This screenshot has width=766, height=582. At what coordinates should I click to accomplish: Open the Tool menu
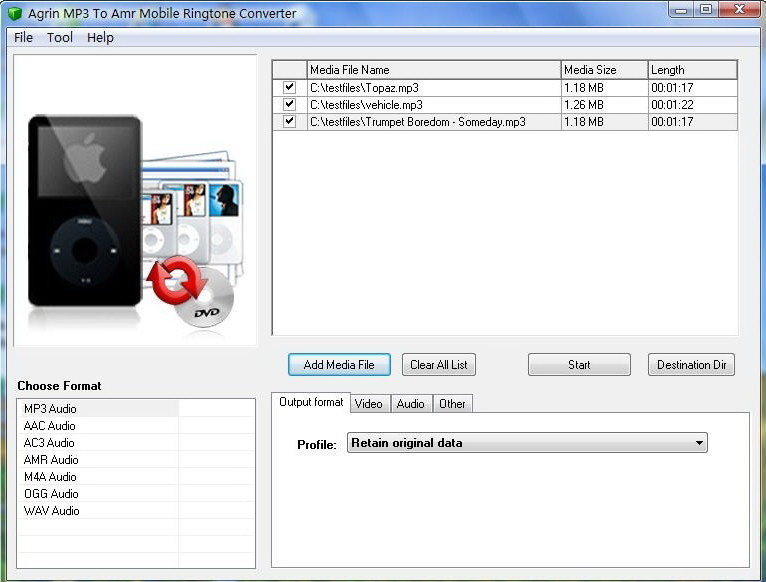(x=60, y=38)
